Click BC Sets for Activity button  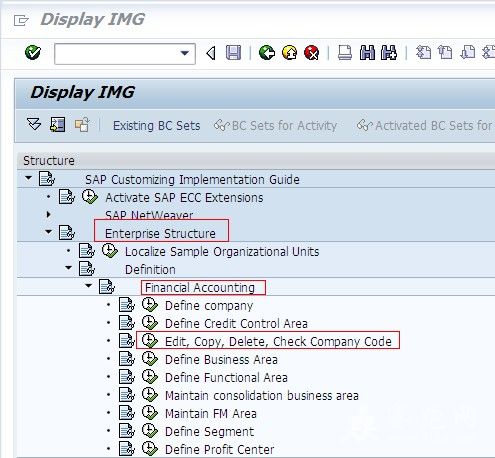[x=275, y=126]
